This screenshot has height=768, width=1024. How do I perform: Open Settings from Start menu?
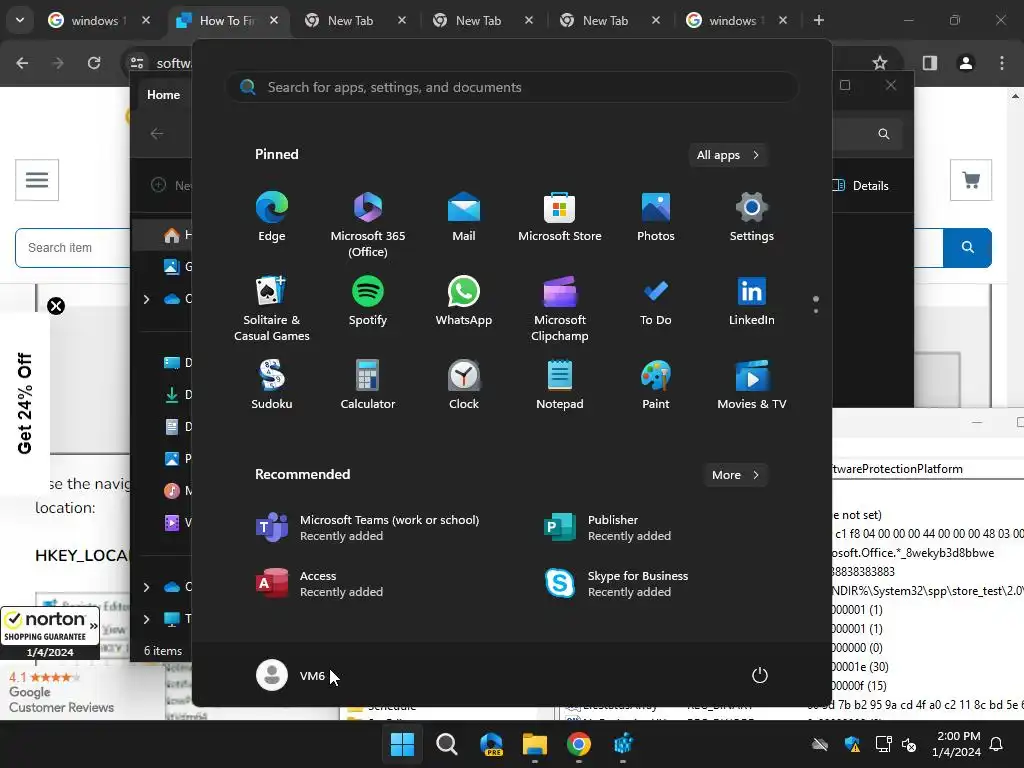point(752,217)
